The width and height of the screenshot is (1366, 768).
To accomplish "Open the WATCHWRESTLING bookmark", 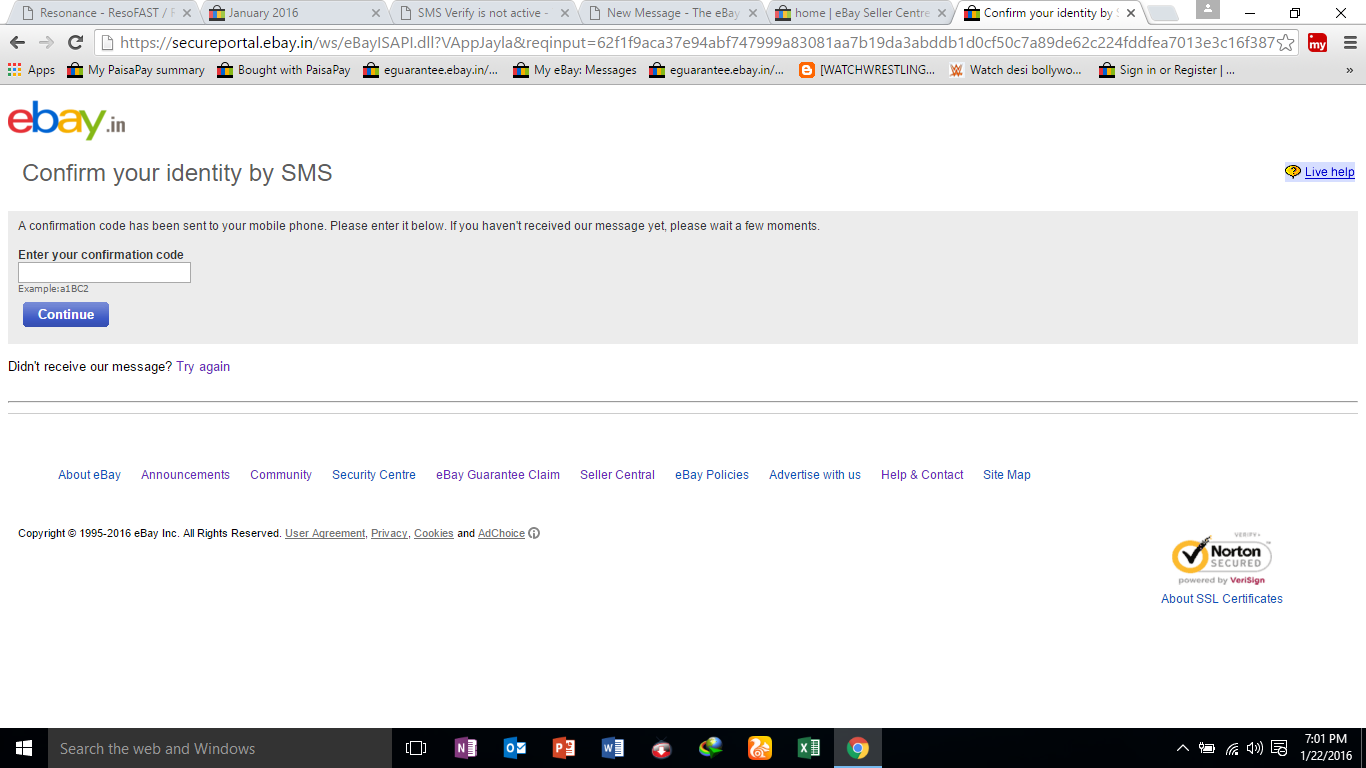I will [x=867, y=70].
